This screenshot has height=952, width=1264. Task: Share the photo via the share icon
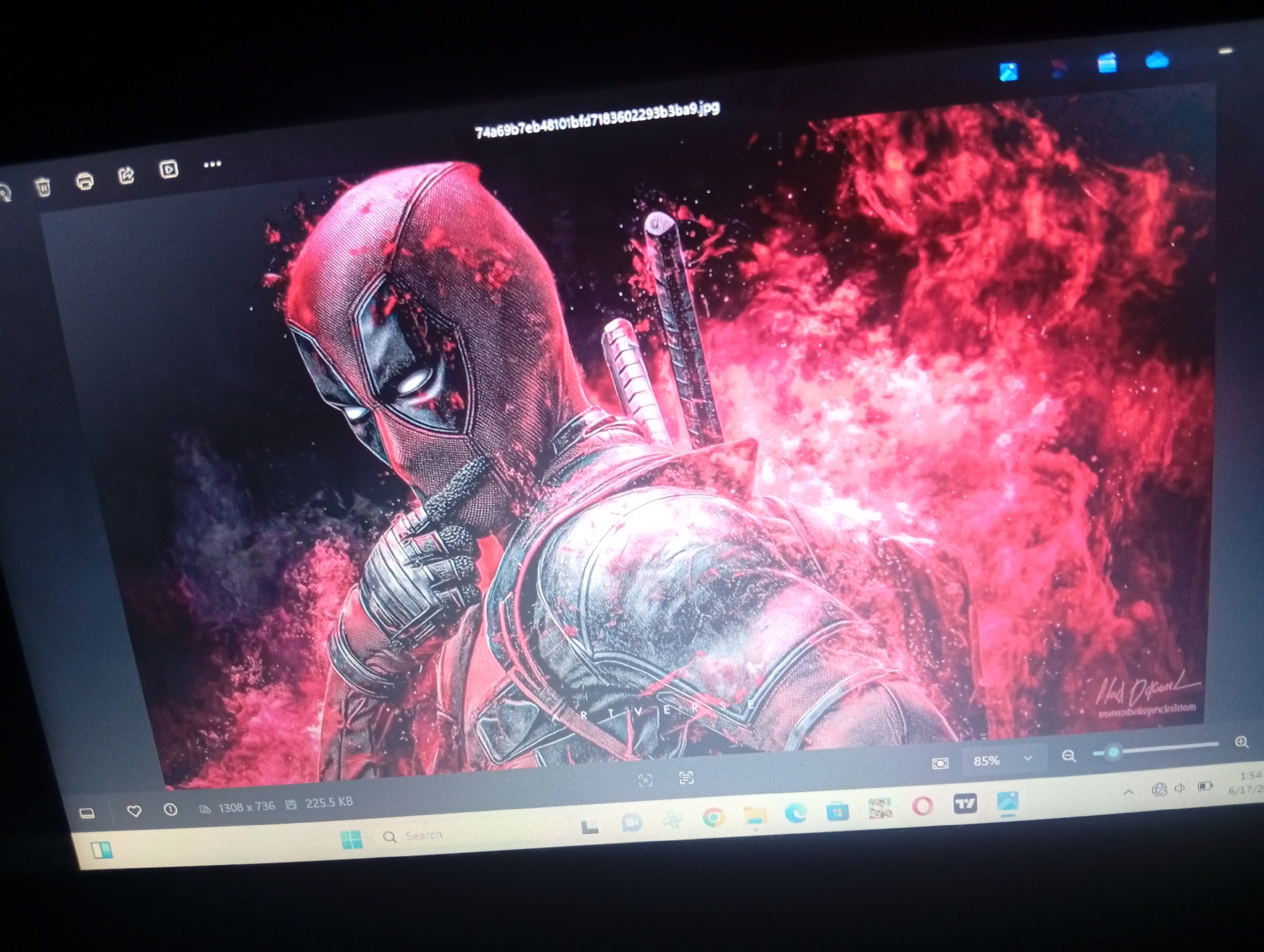click(126, 175)
